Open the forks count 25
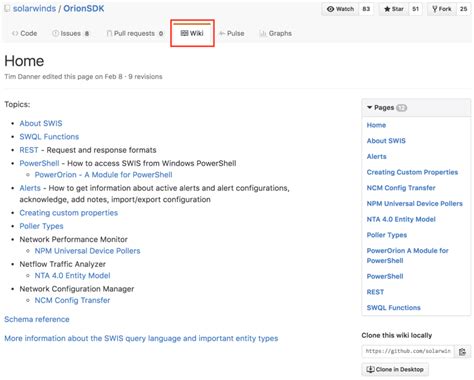474x380 pixels. pyautogui.click(x=463, y=9)
